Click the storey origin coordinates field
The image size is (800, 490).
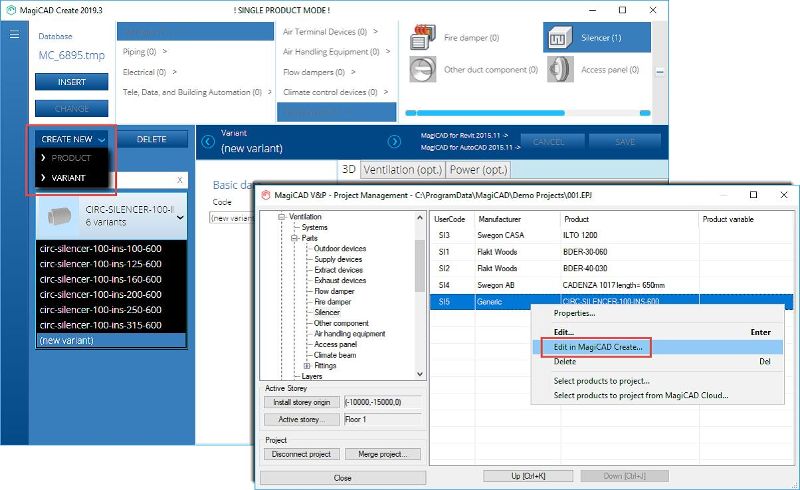[383, 402]
